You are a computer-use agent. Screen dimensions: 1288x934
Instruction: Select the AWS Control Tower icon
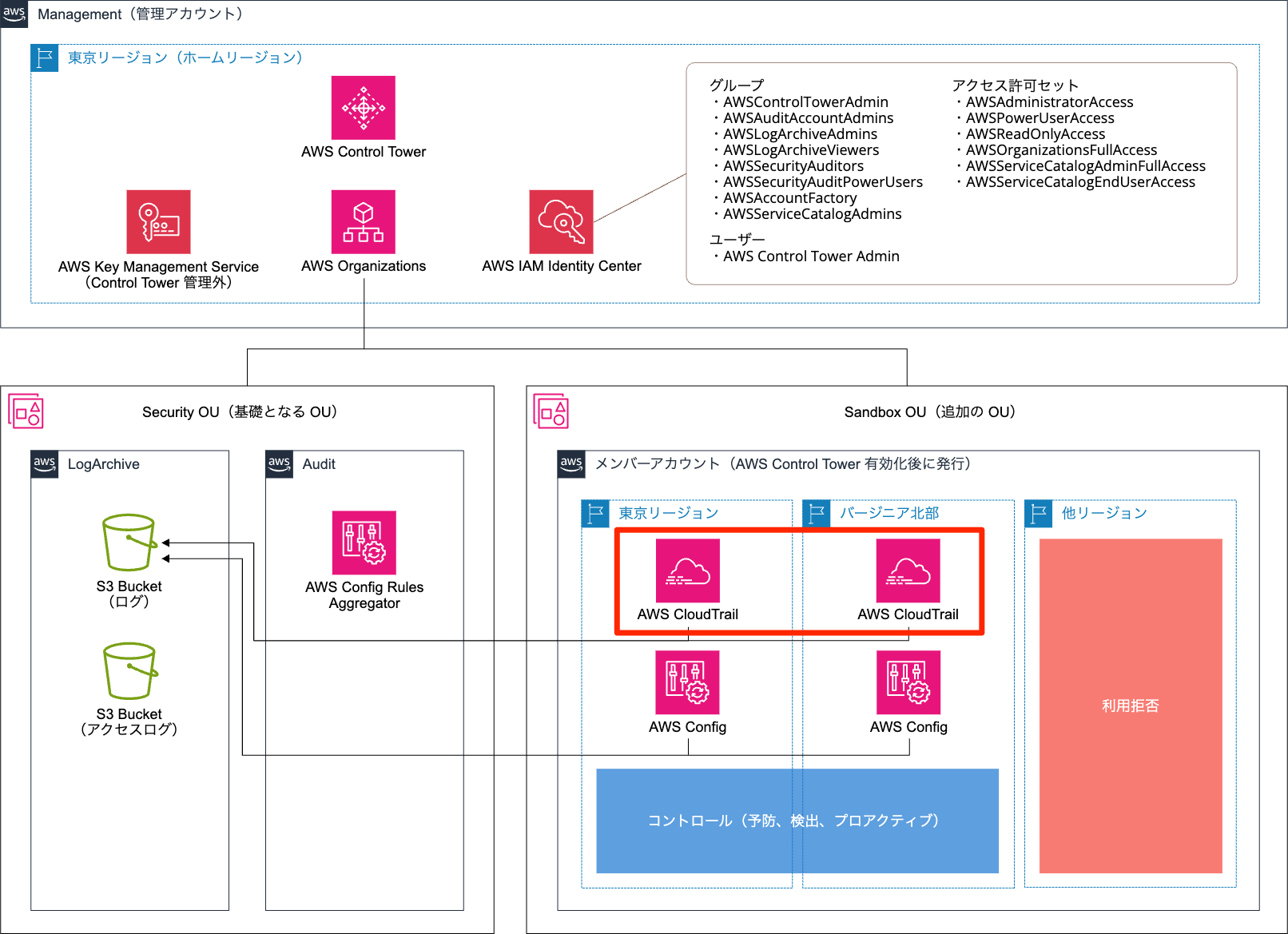364,106
